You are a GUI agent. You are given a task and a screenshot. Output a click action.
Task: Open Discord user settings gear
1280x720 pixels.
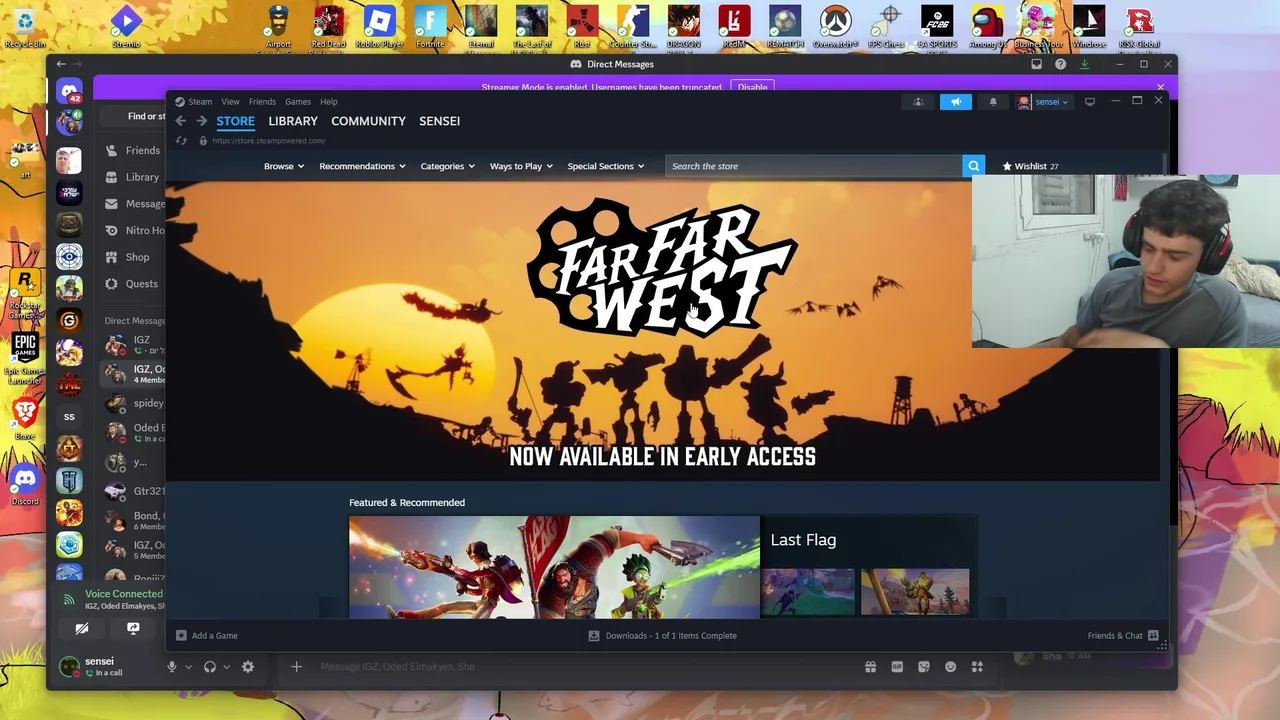[248, 667]
